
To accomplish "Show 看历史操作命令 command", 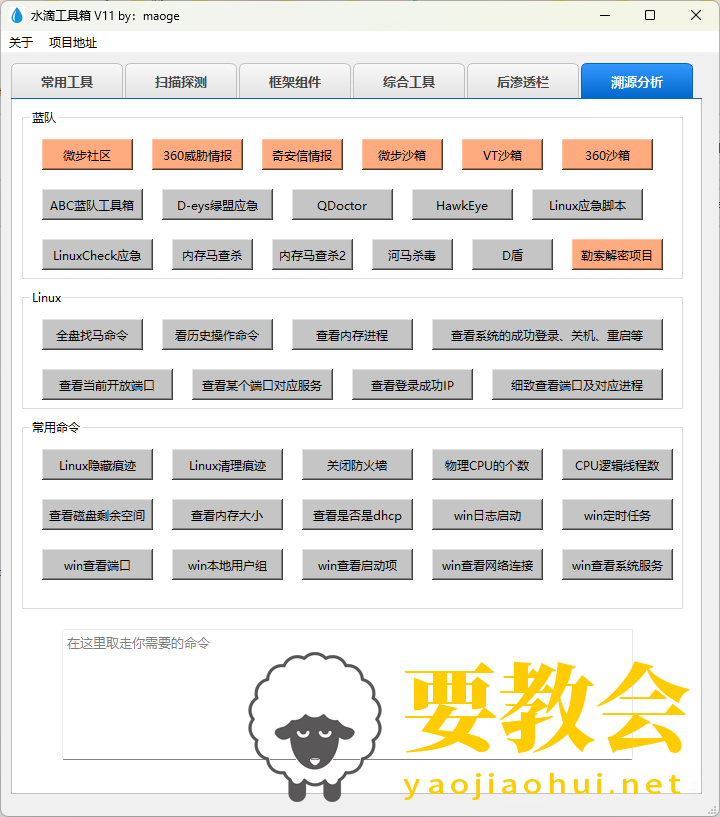I will tap(217, 335).
